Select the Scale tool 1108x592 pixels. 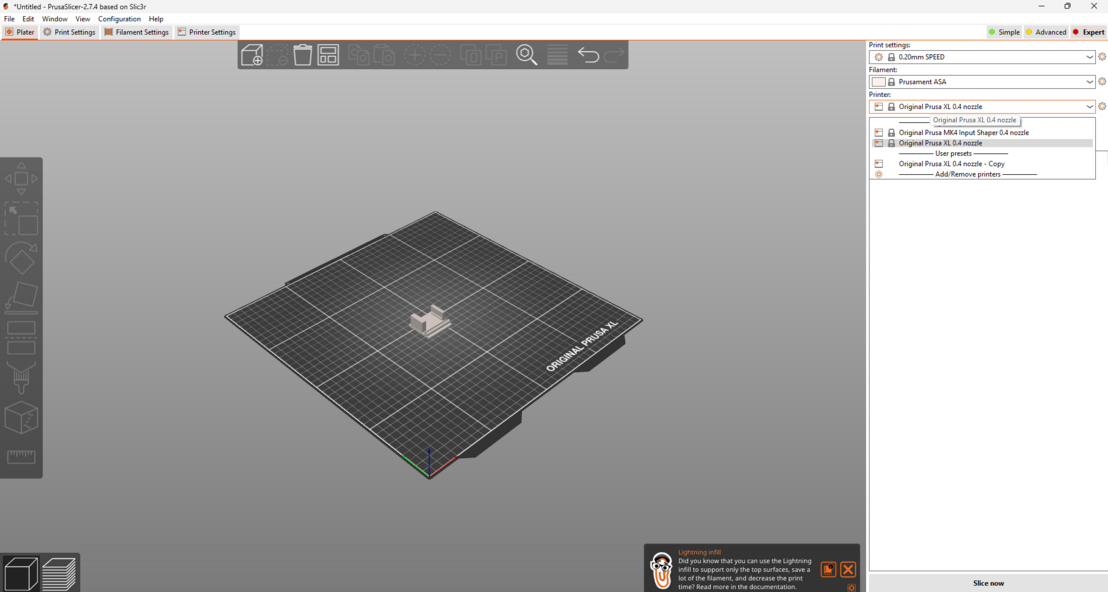point(22,218)
